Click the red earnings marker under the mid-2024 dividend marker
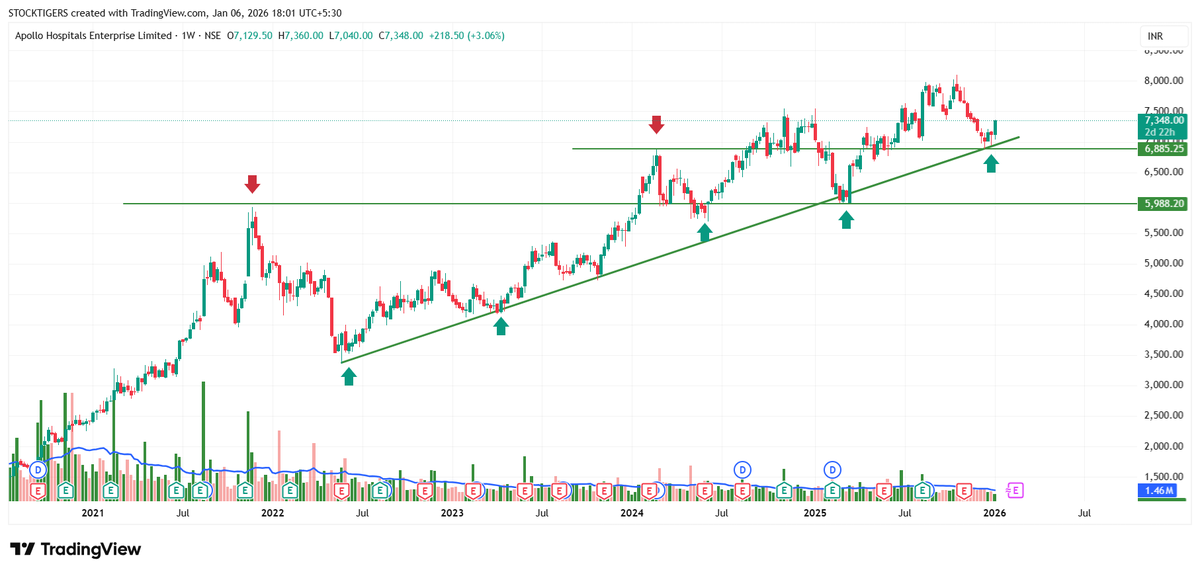Viewport: 1200px width, 574px height. coord(742,490)
